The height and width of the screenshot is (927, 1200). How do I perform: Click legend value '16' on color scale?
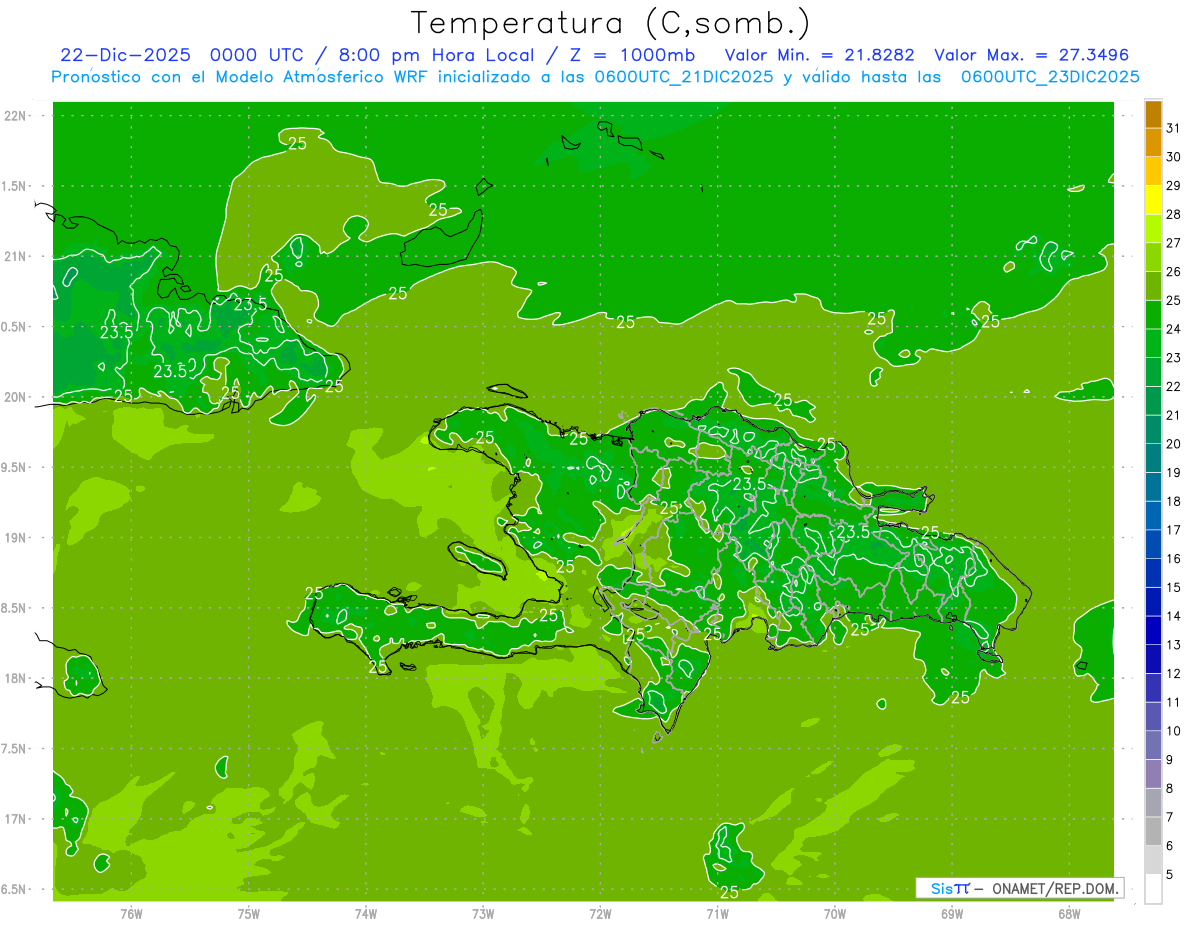[x=1174, y=559]
